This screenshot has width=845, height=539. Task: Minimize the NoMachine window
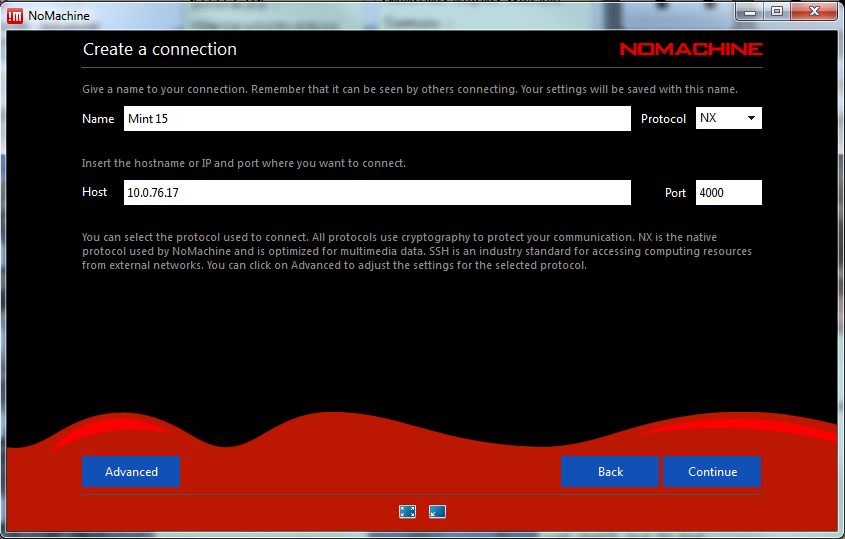750,11
